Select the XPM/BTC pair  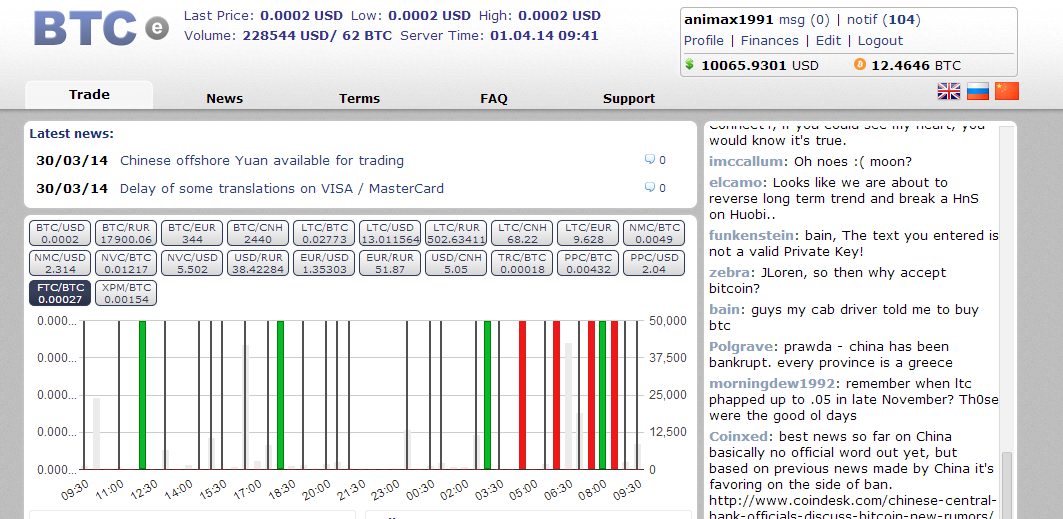pyautogui.click(x=126, y=293)
